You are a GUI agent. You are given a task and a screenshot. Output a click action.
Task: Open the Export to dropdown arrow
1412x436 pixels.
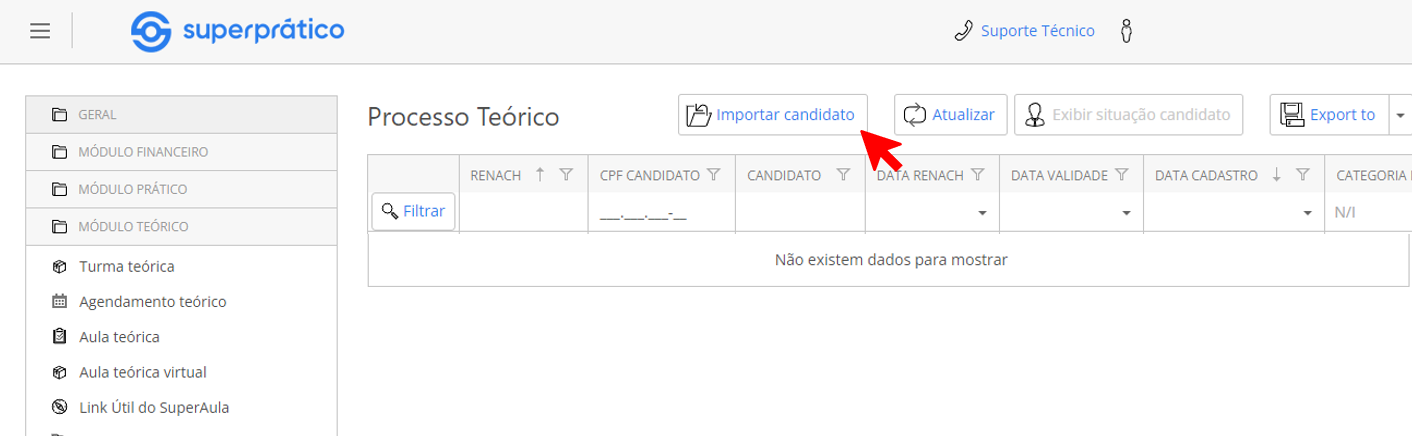tap(1399, 115)
